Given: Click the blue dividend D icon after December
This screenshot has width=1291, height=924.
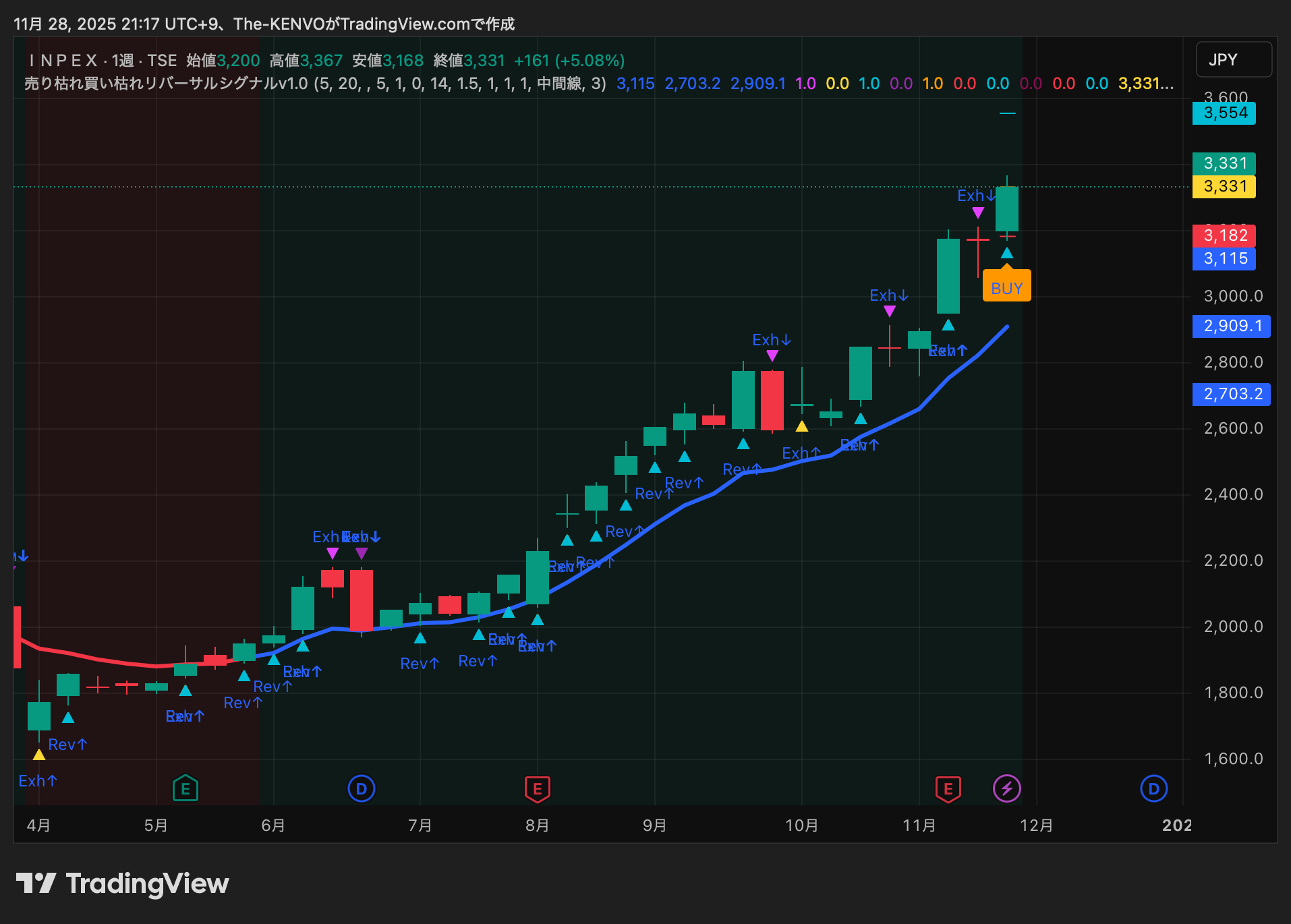Looking at the screenshot, I should point(1153,788).
